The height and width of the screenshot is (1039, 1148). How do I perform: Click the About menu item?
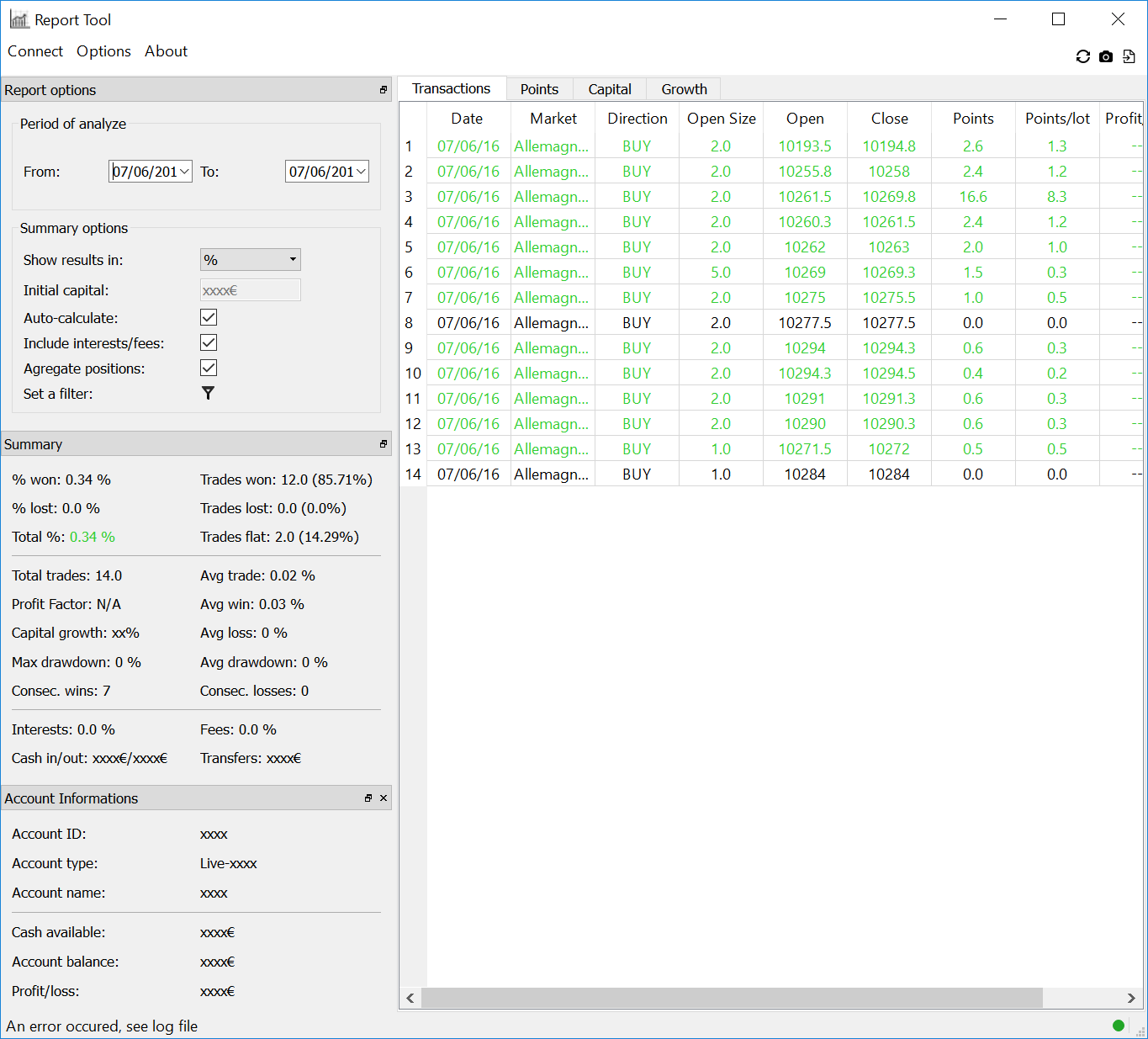click(x=166, y=51)
